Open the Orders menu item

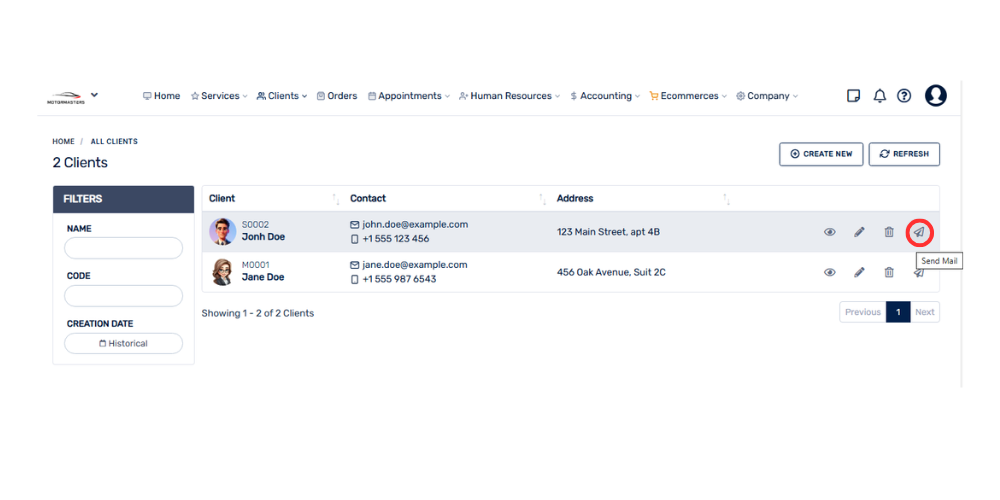[x=337, y=96]
